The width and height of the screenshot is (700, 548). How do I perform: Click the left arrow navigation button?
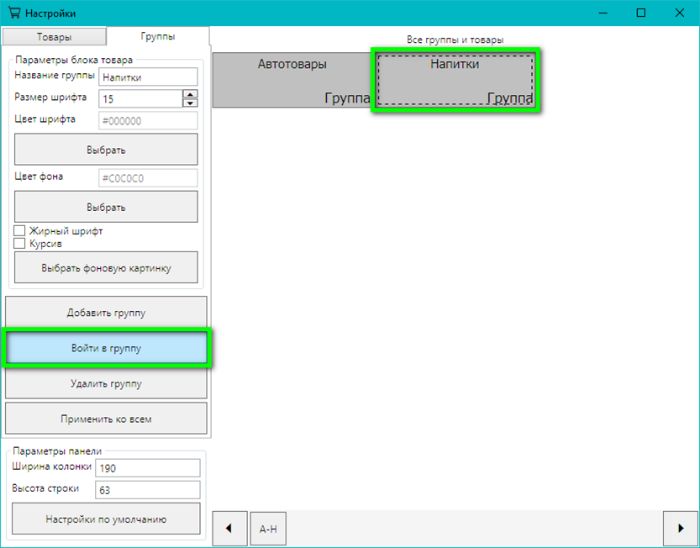point(229,527)
